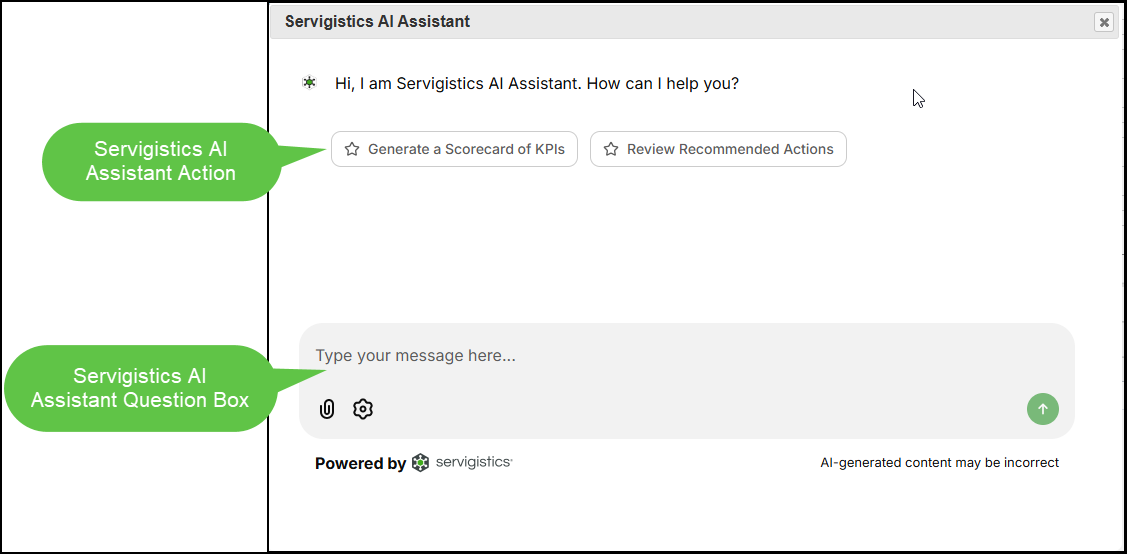The width and height of the screenshot is (1127, 554).
Task: Click the 'Powered by' label
Action: (x=360, y=463)
